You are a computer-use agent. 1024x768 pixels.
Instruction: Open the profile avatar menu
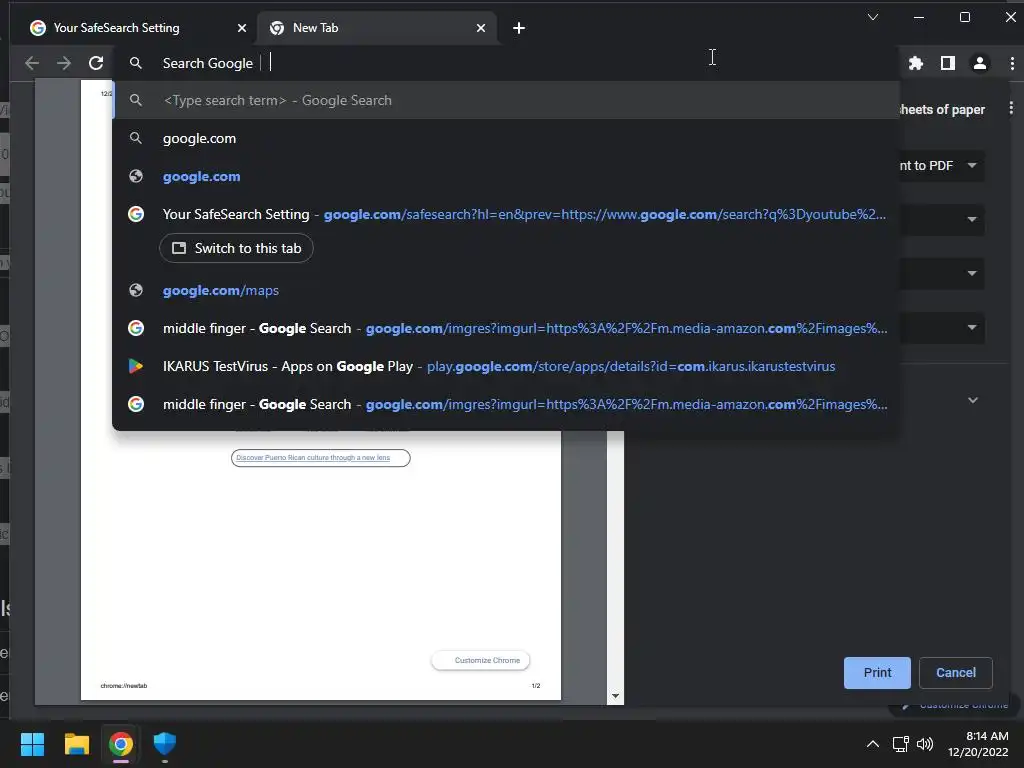click(980, 63)
